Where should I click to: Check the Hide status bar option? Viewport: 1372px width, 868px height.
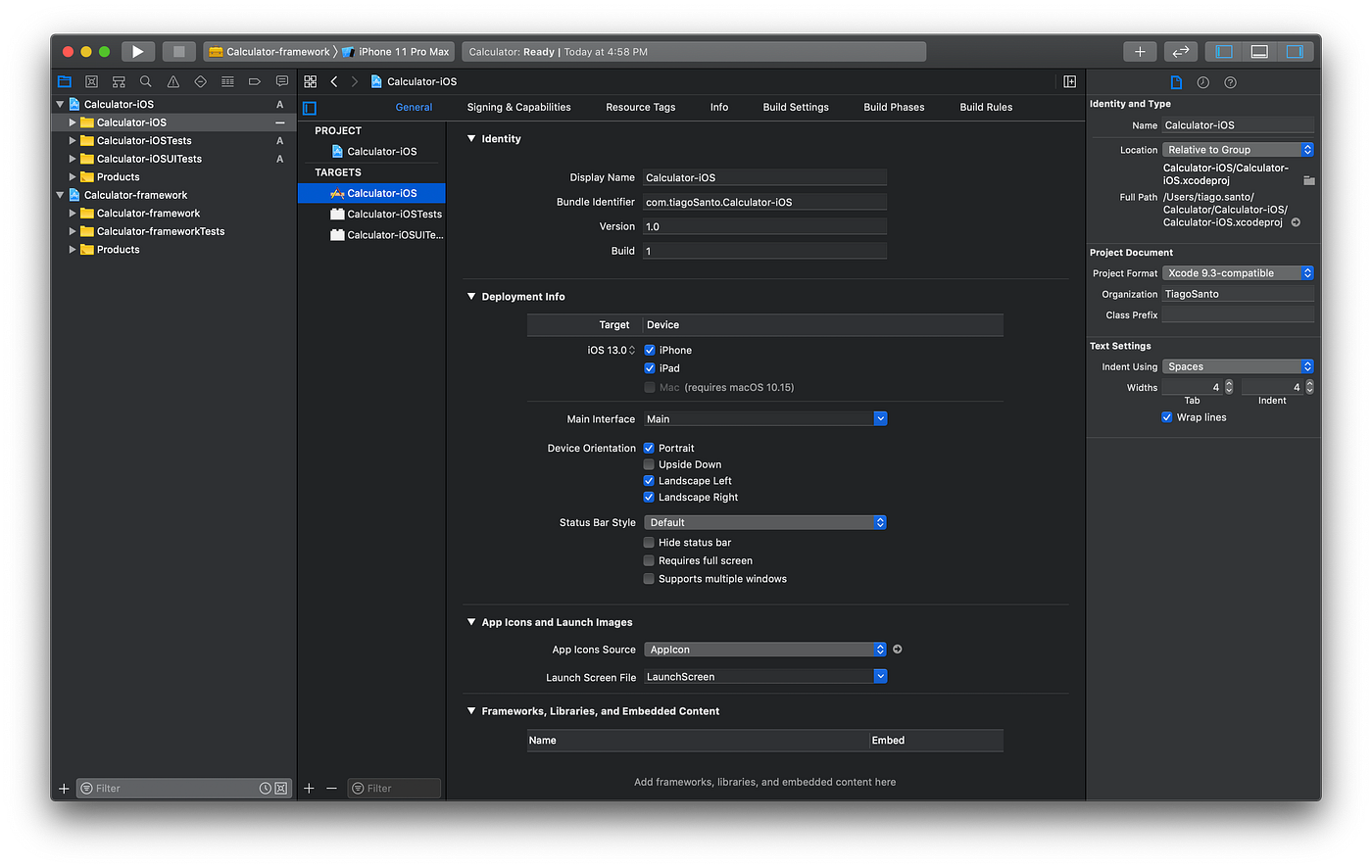point(649,542)
